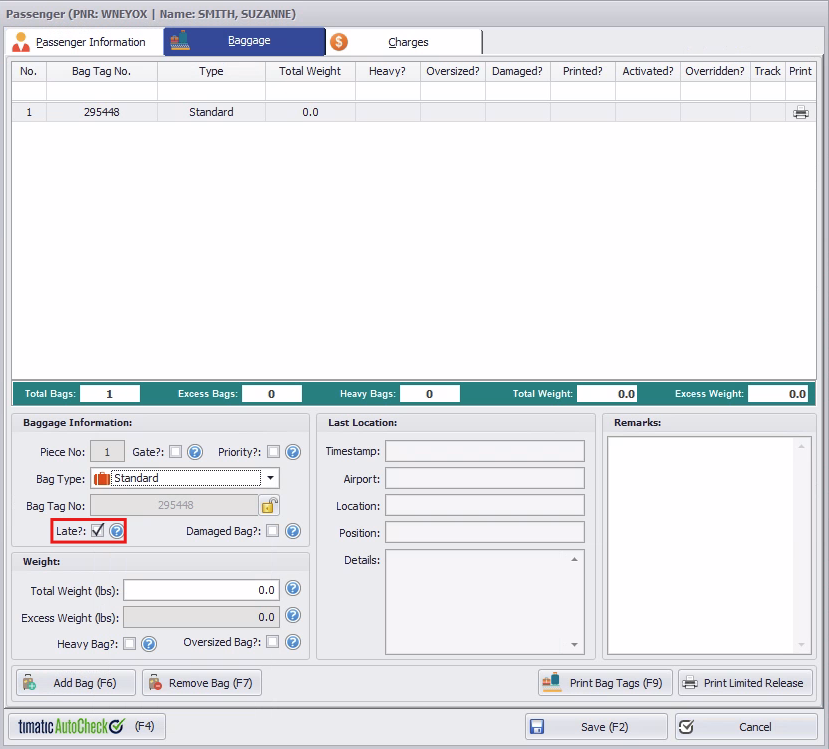Open the Charges tab
829x749 pixels.
point(403,42)
